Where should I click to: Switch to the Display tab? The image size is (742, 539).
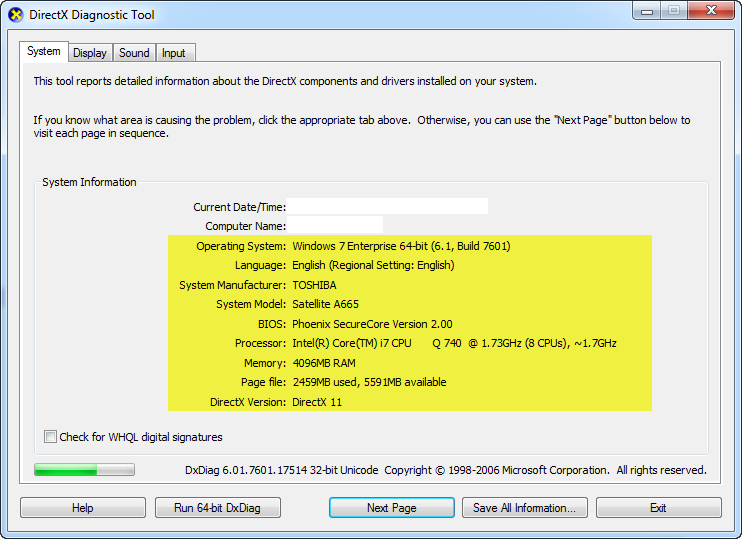[x=90, y=53]
